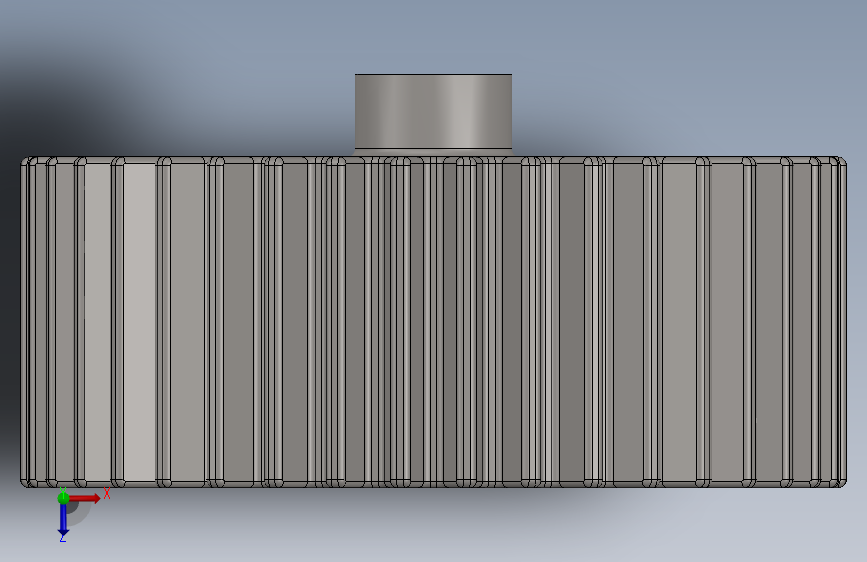867x562 pixels.
Task: Select the cylindrical hub on top of the gear
Action: [433, 114]
